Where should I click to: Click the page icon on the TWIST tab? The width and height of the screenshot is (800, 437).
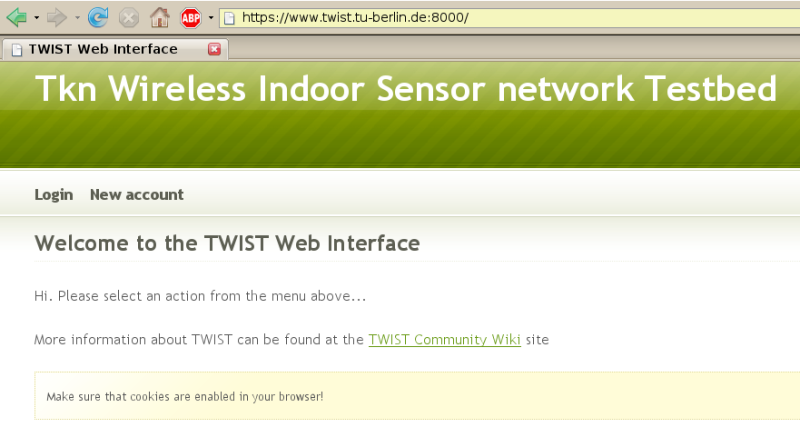pyautogui.click(x=17, y=49)
